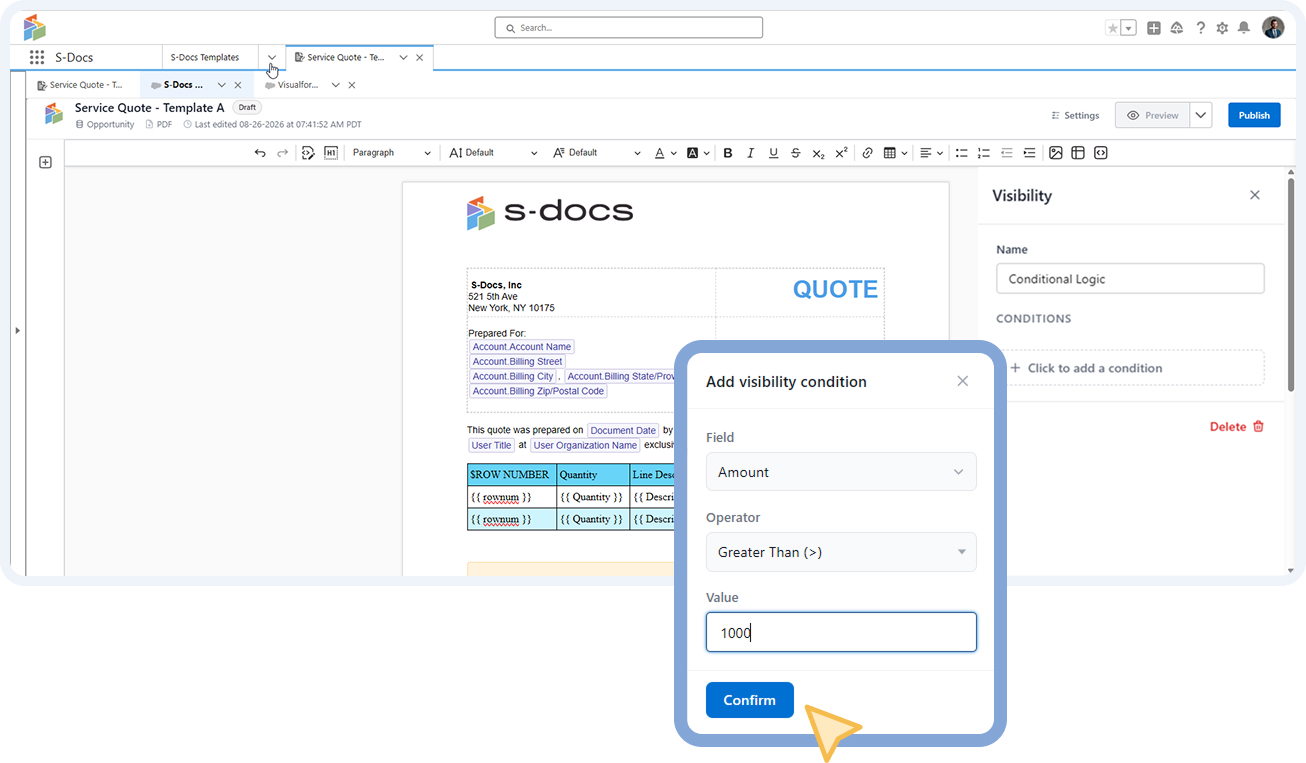1306x763 pixels.
Task: Open S-Docs Templates nav tab chevron
Action: coord(272,58)
